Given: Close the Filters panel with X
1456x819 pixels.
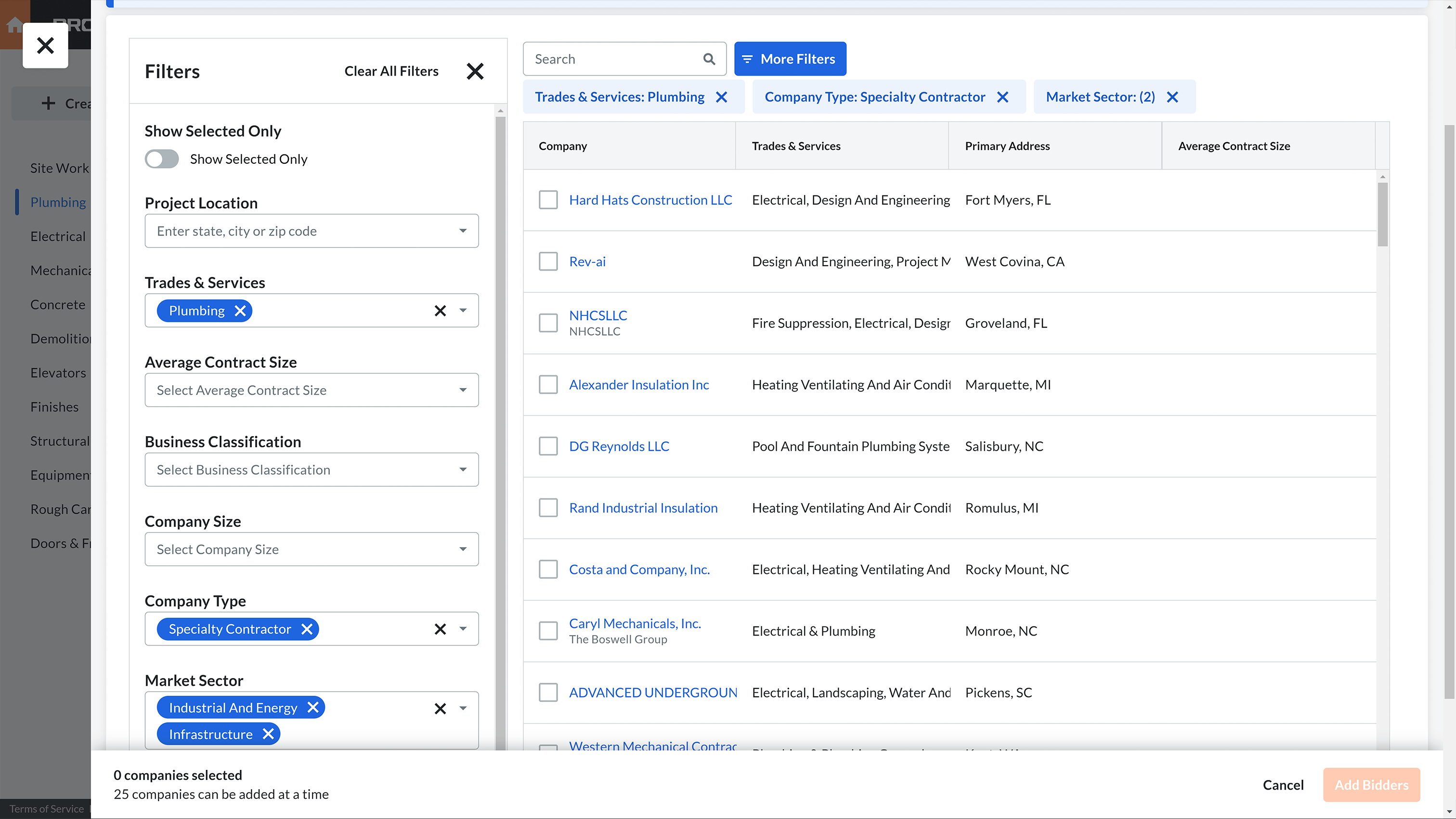Looking at the screenshot, I should coord(475,71).
